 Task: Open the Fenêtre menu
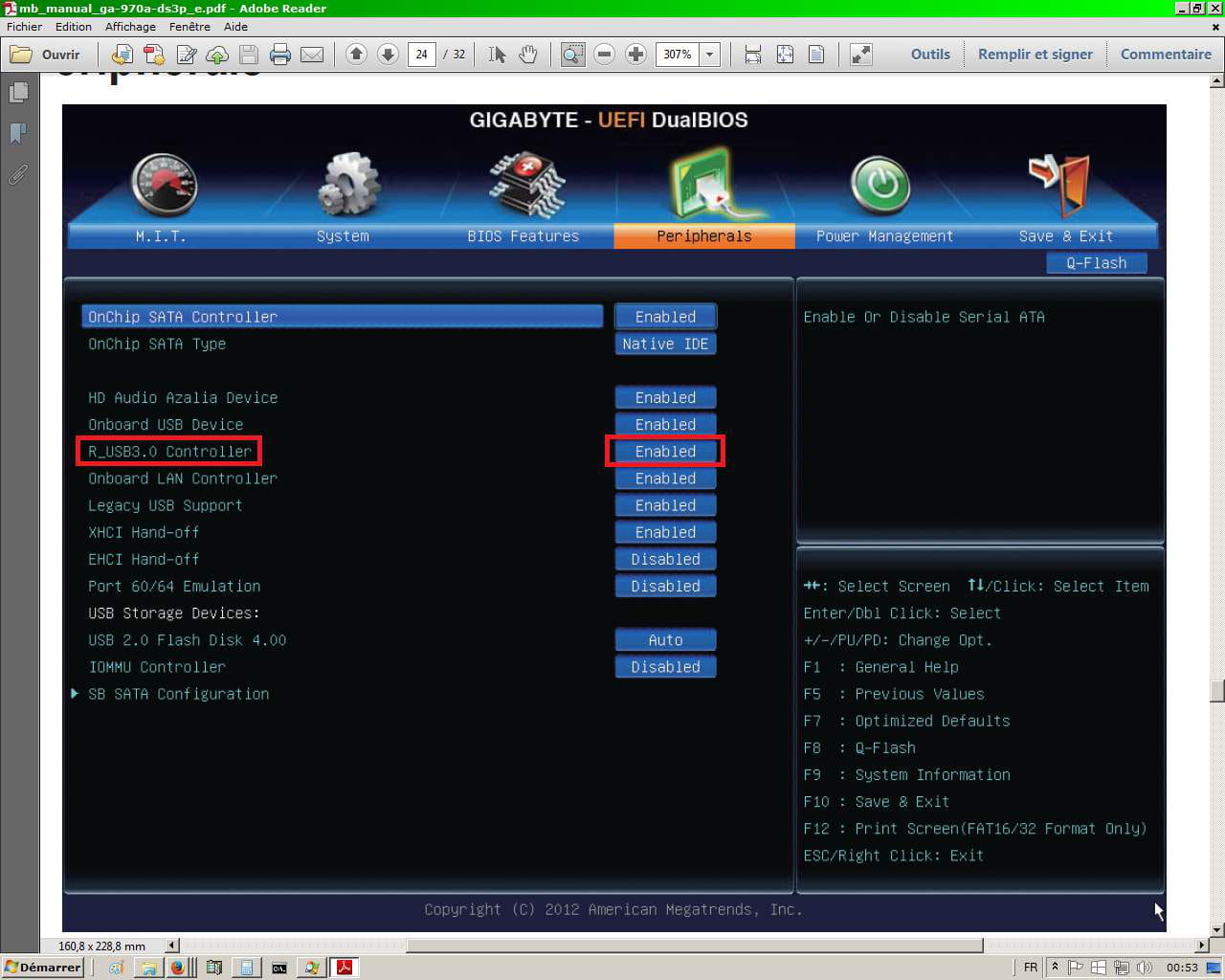pyautogui.click(x=189, y=27)
